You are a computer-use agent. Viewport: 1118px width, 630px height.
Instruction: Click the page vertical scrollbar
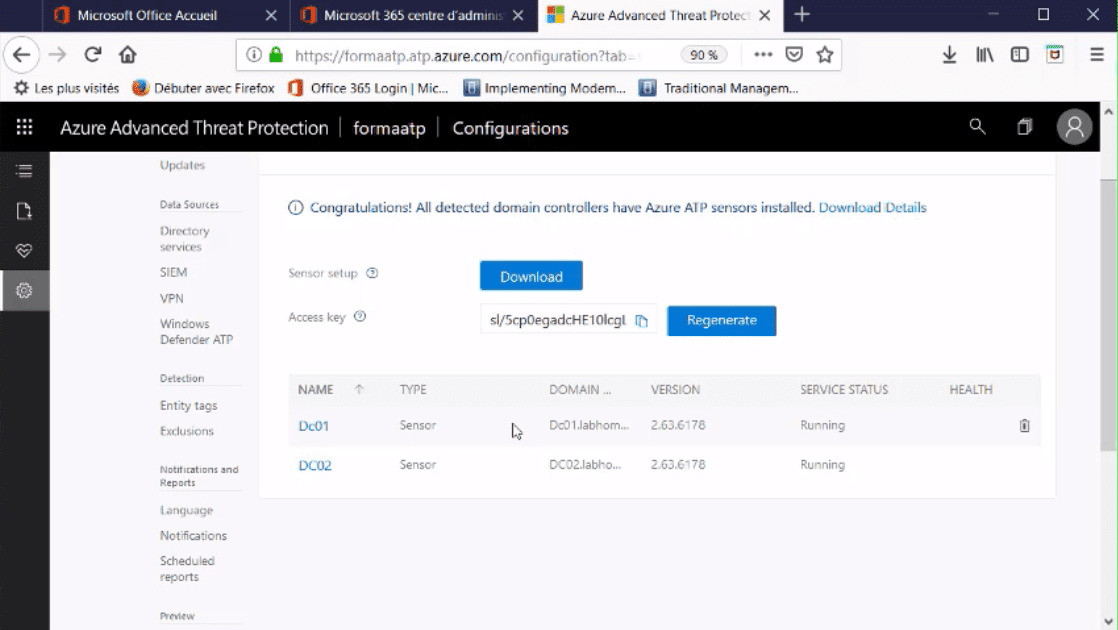[1108, 314]
